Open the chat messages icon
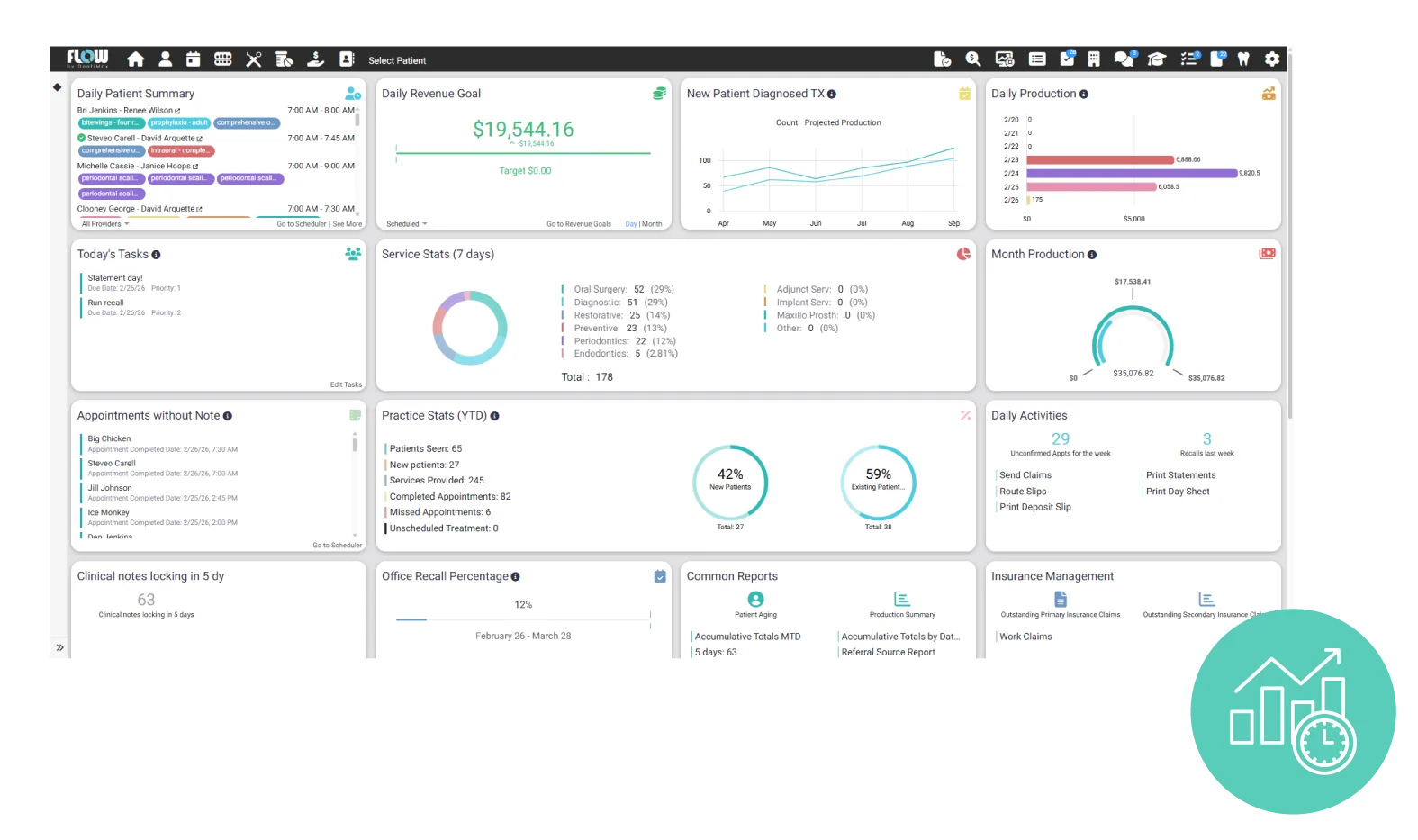Viewport: 1418px width, 840px height. (1124, 59)
